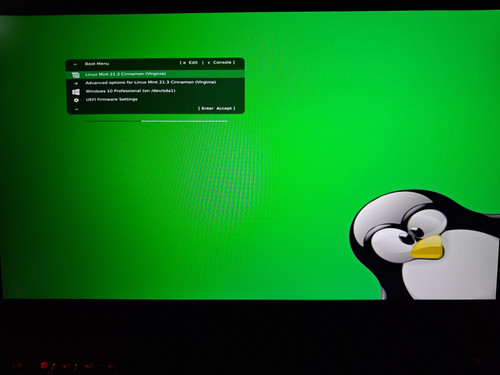Click the arrow icon beside Advanced options

pos(76,83)
